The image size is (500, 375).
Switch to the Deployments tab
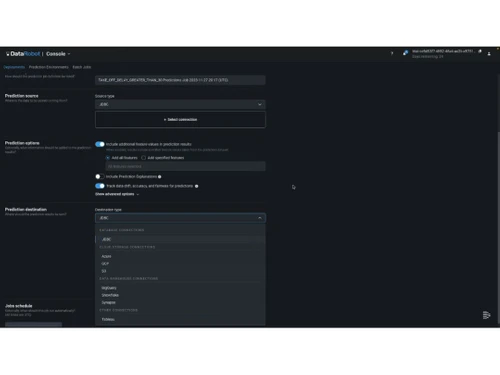tap(14, 67)
